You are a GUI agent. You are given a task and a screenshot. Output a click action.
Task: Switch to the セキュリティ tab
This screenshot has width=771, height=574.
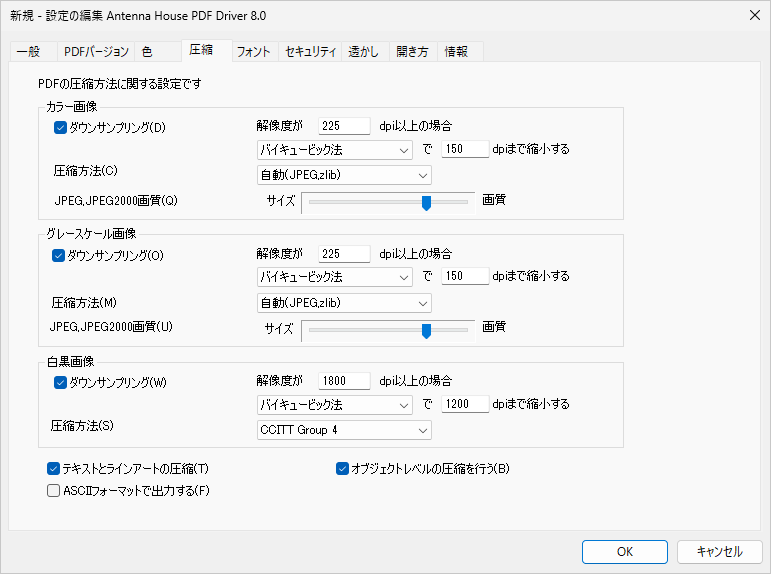[x=310, y=52]
